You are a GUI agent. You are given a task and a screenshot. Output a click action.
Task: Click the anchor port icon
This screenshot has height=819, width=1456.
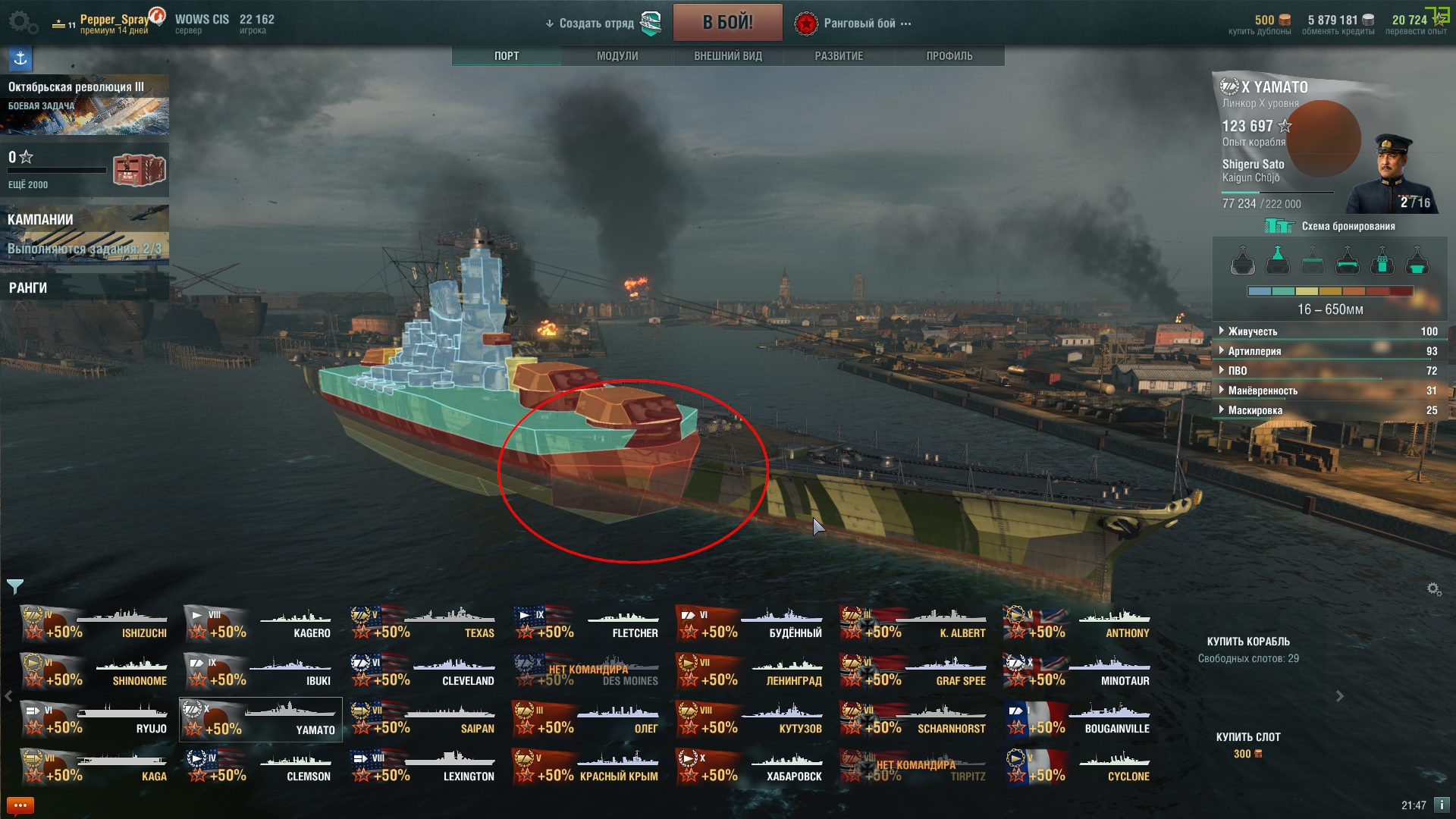point(20,58)
